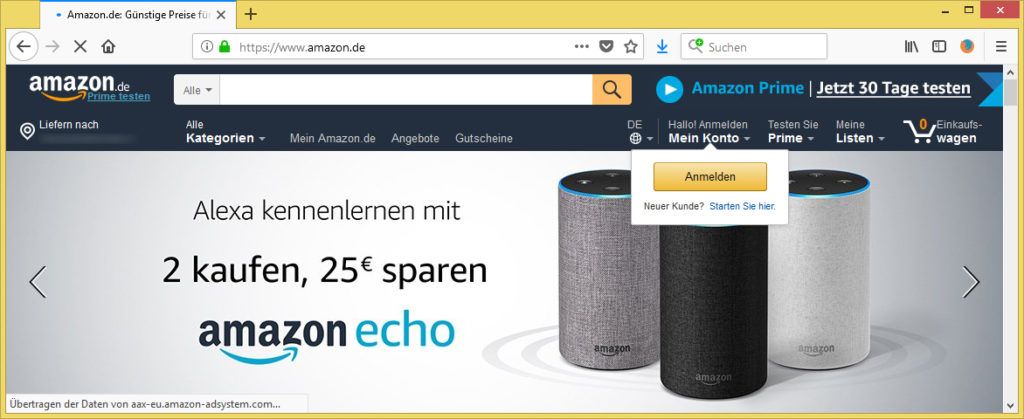Open the Downloads arrow icon
Viewport: 1024px width, 419px height.
pos(662,46)
